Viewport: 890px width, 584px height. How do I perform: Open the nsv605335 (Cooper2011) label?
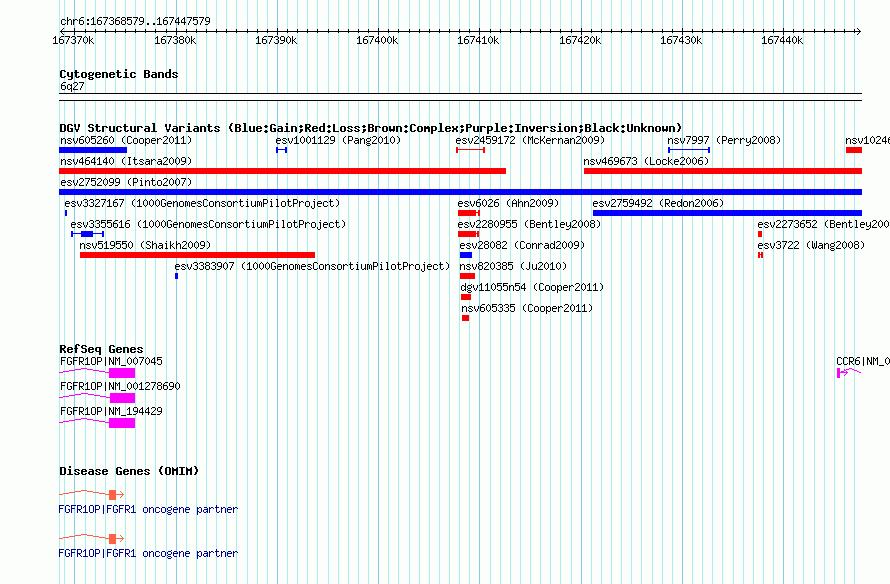click(x=527, y=308)
